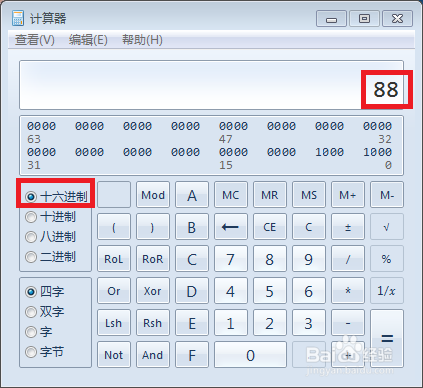This screenshot has height=388, width=423.
Task: Toggle the bit group above 0
Action: [377, 152]
